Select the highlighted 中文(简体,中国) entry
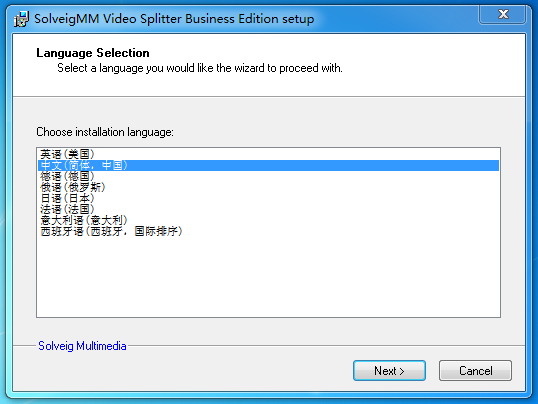The height and width of the screenshot is (404, 538). (268, 165)
